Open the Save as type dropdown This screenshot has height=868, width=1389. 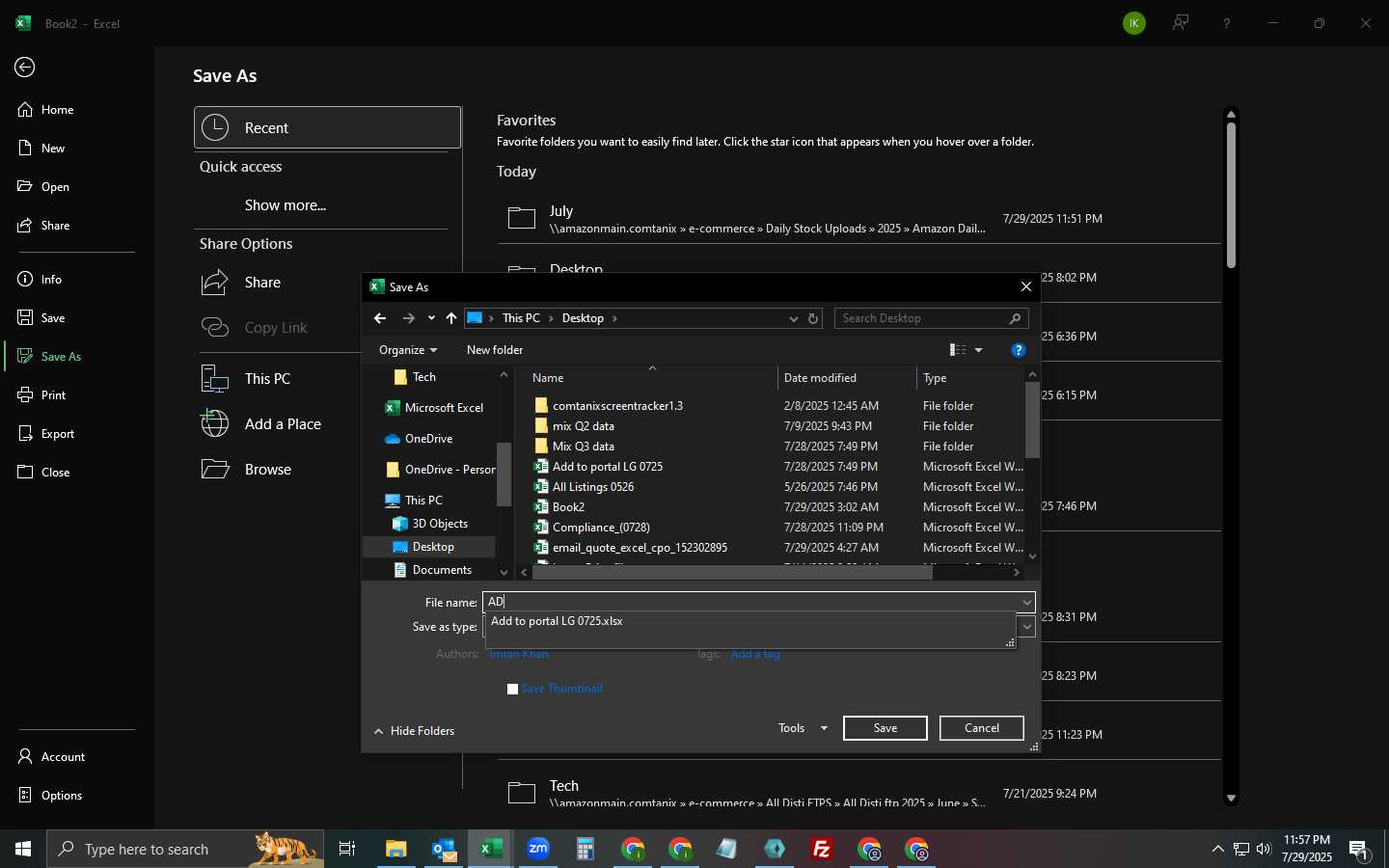[1027, 627]
